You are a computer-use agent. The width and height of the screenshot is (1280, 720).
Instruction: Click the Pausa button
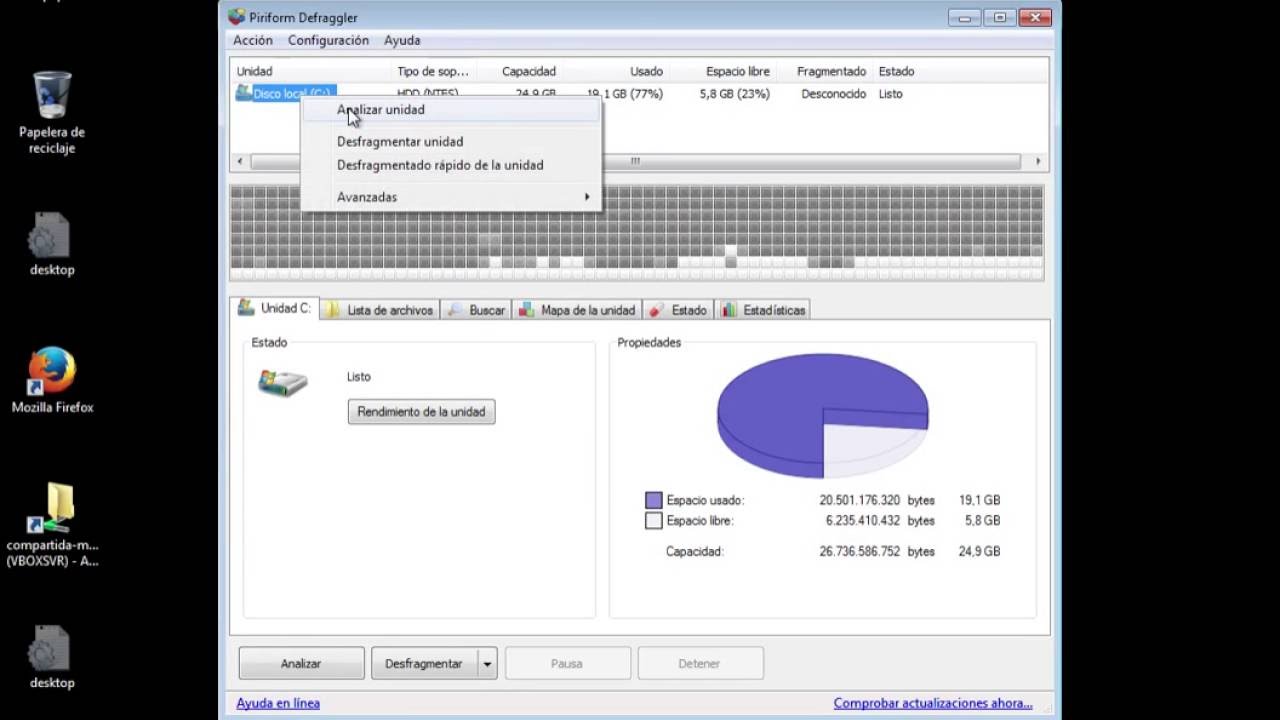click(x=567, y=663)
